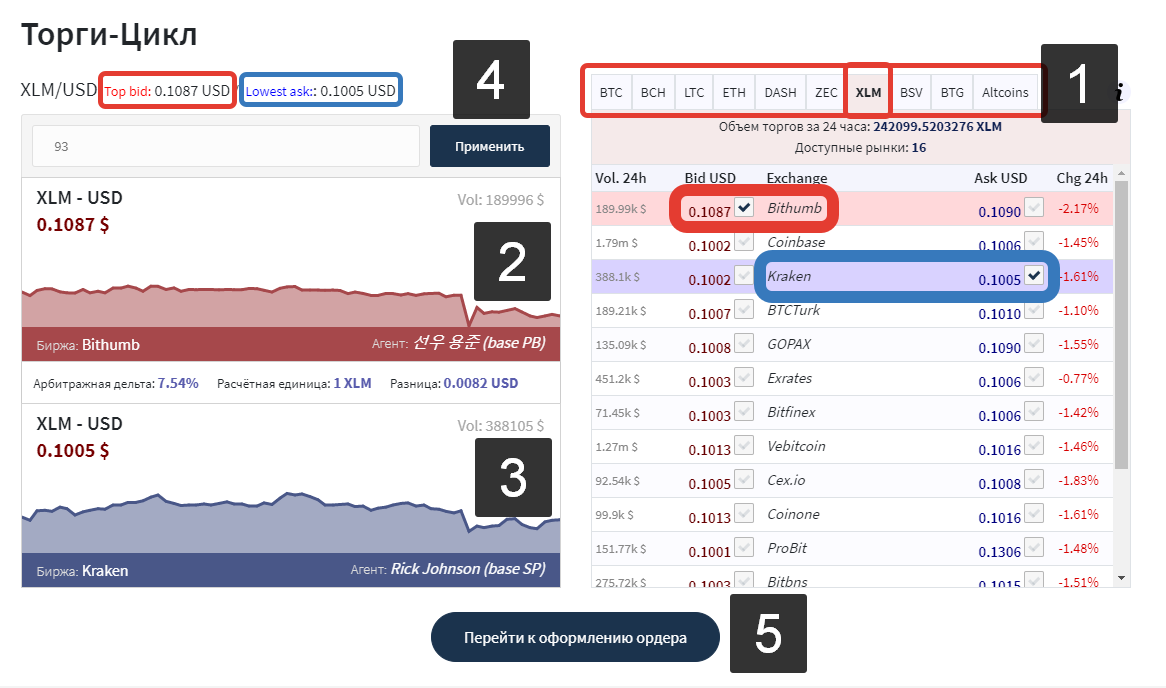Click the Vebitcoin exchange name
Viewport: 1166px width, 688px height.
pos(796,446)
